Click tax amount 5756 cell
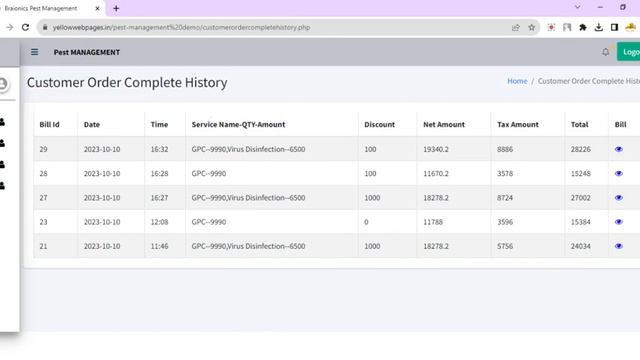This screenshot has width=640, height=360. 528,246
